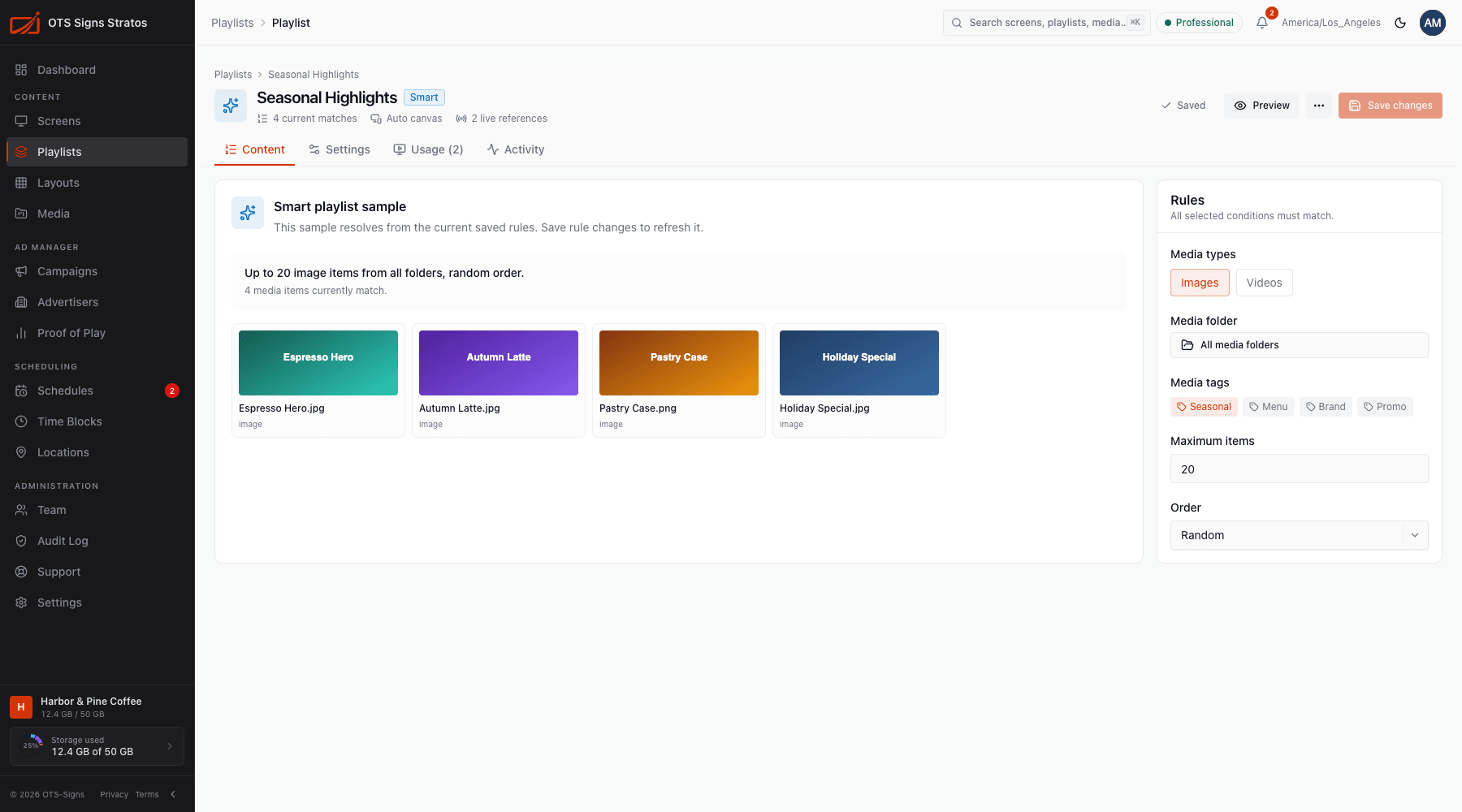Open the AM user avatar menu

click(1433, 23)
